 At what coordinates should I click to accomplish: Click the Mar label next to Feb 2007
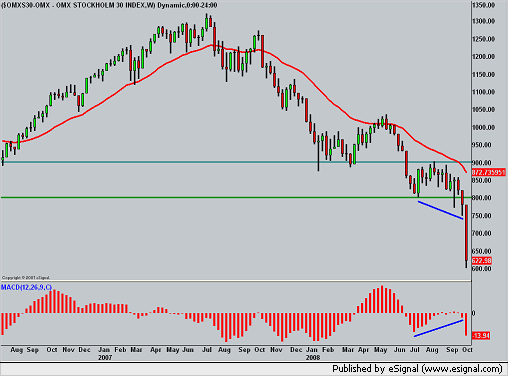tap(136, 350)
